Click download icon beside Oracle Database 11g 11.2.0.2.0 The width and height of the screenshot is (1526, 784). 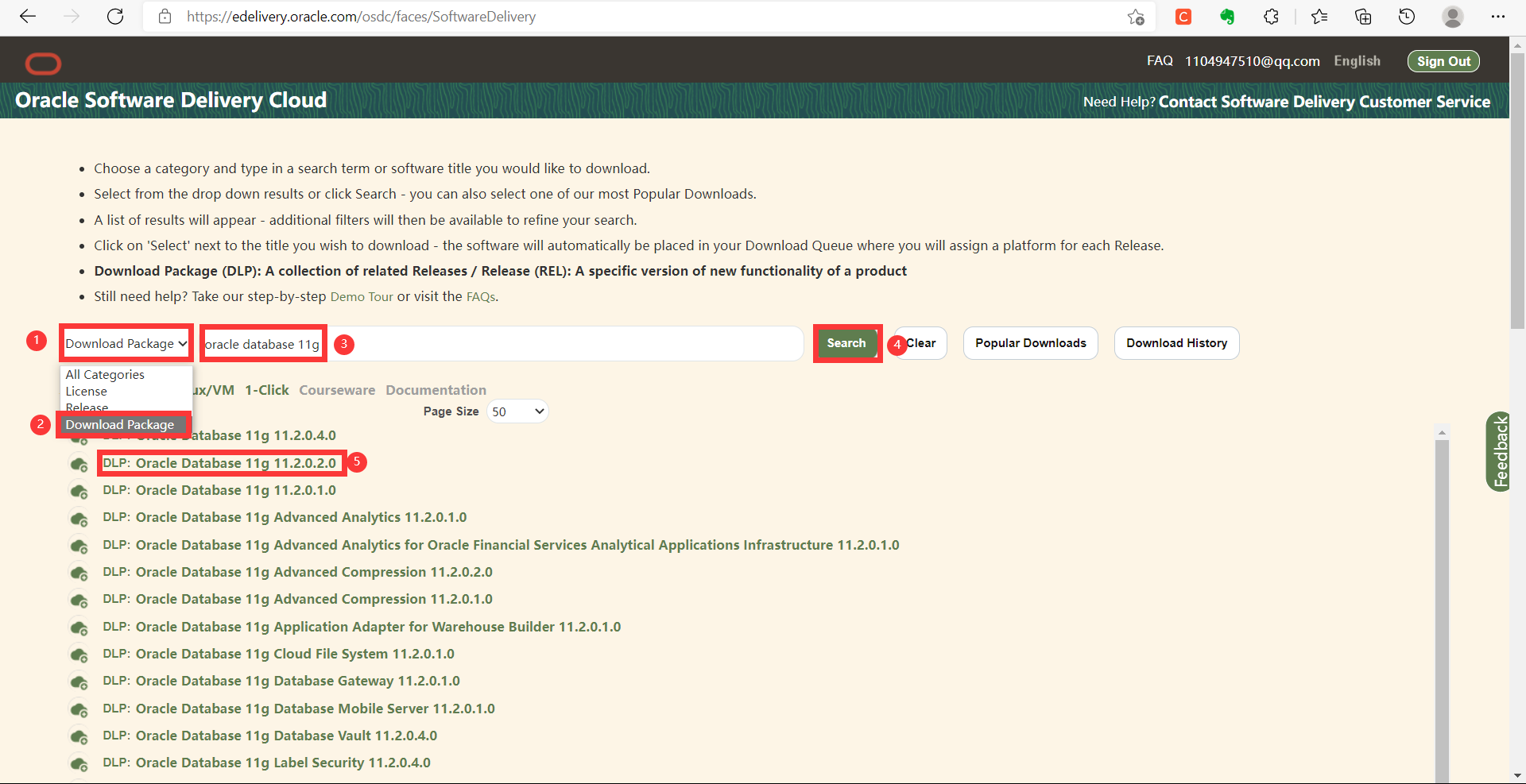click(x=79, y=464)
